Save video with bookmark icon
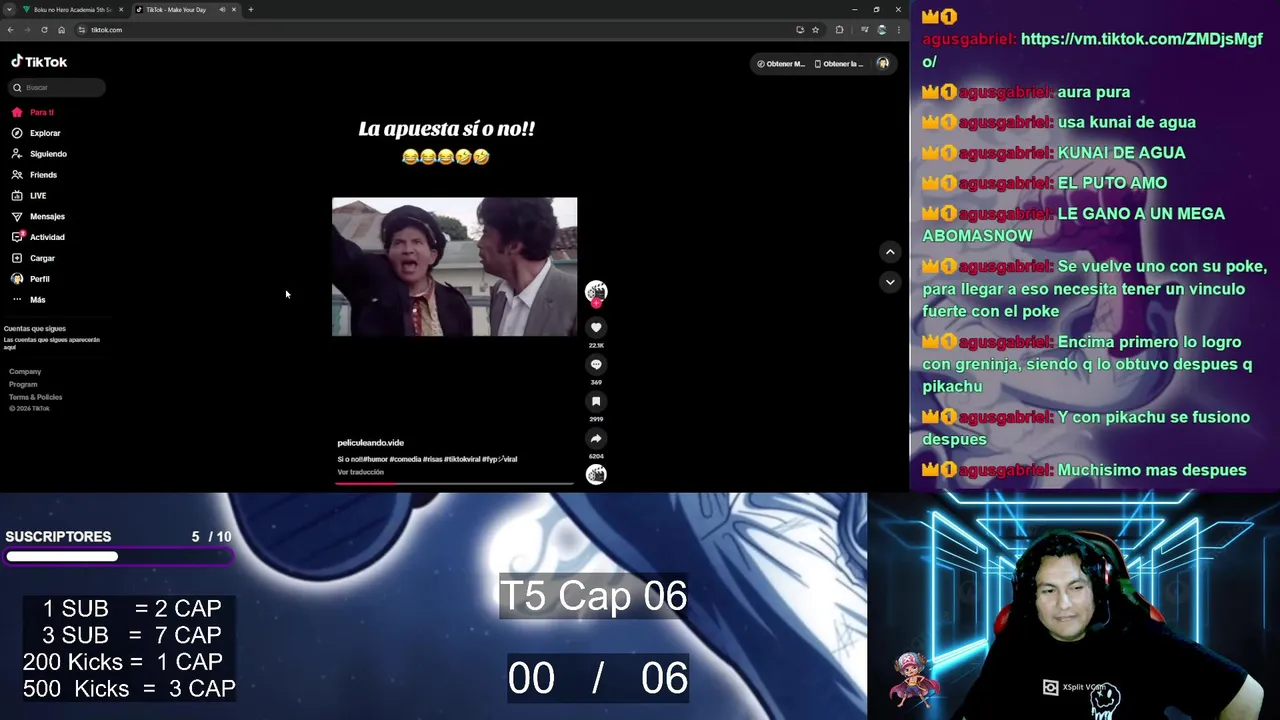1280x720 pixels. click(x=596, y=401)
